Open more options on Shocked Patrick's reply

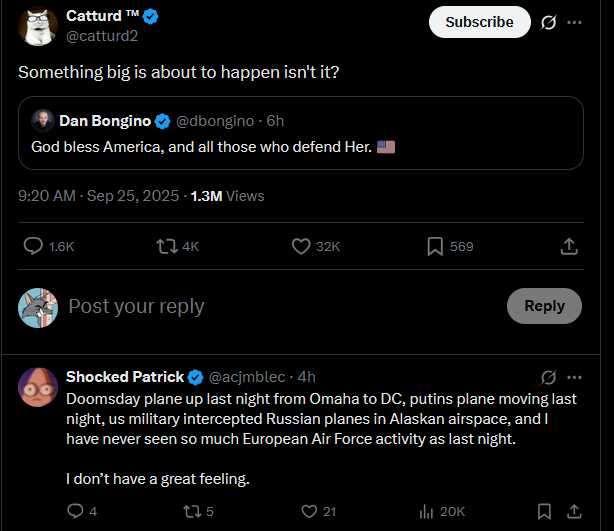(574, 377)
